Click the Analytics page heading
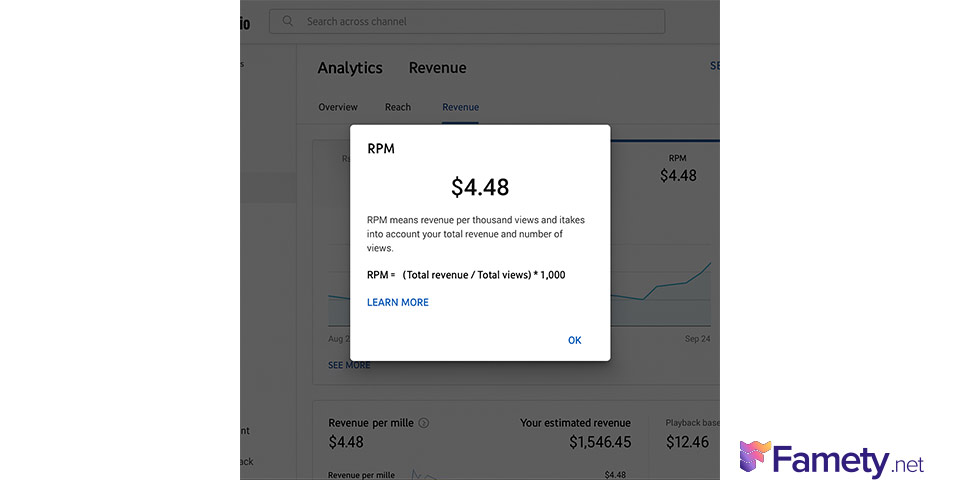The image size is (960, 480). [x=350, y=68]
